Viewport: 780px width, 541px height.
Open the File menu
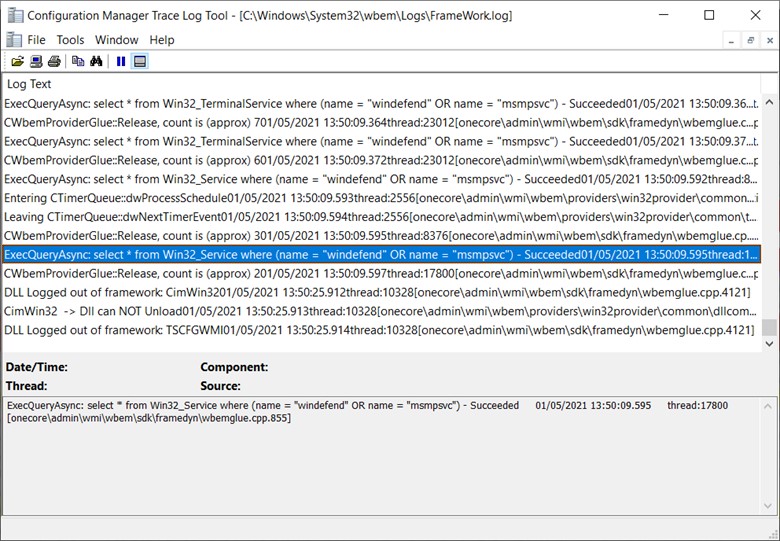tap(36, 40)
